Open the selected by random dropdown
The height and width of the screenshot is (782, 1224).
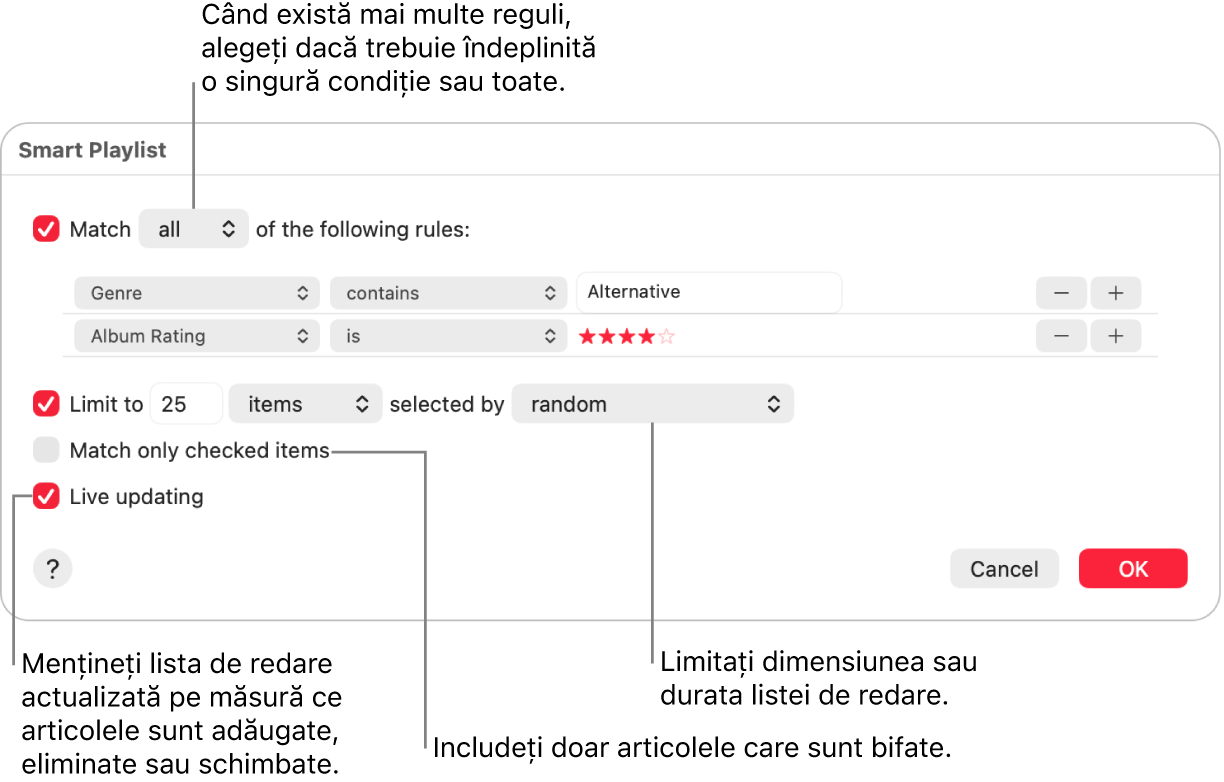(x=652, y=404)
